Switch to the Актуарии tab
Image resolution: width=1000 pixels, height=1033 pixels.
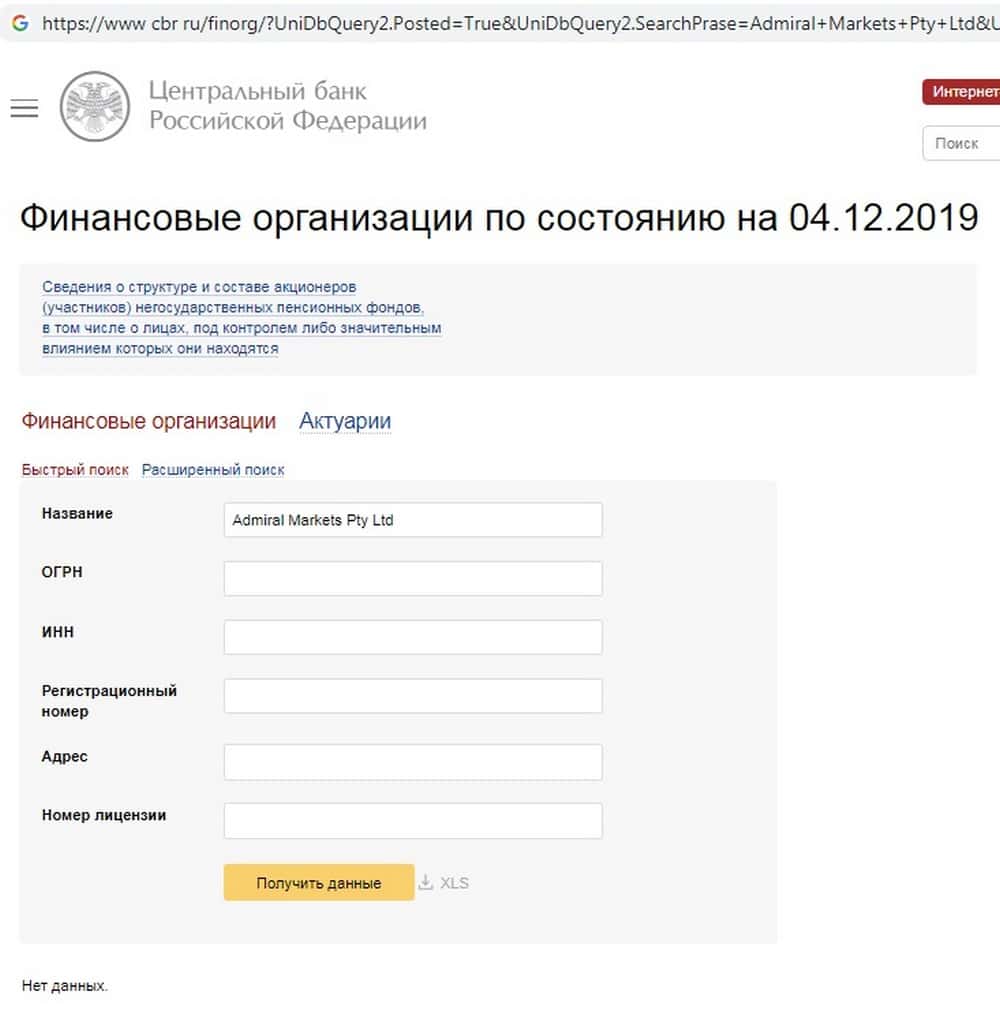(x=345, y=421)
